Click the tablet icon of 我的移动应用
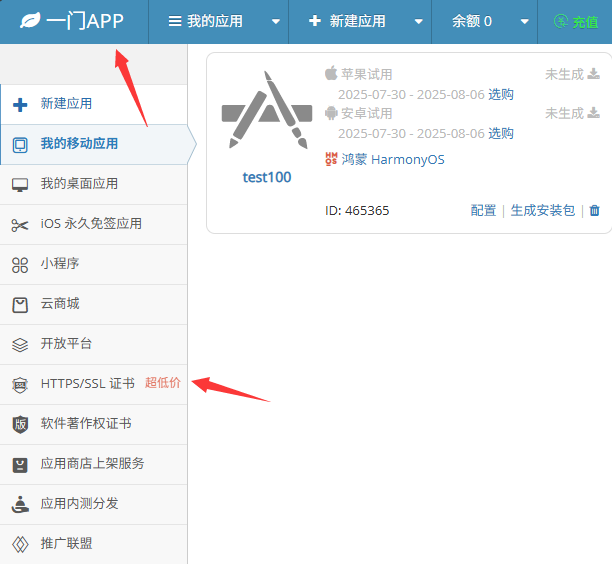 click(x=20, y=145)
